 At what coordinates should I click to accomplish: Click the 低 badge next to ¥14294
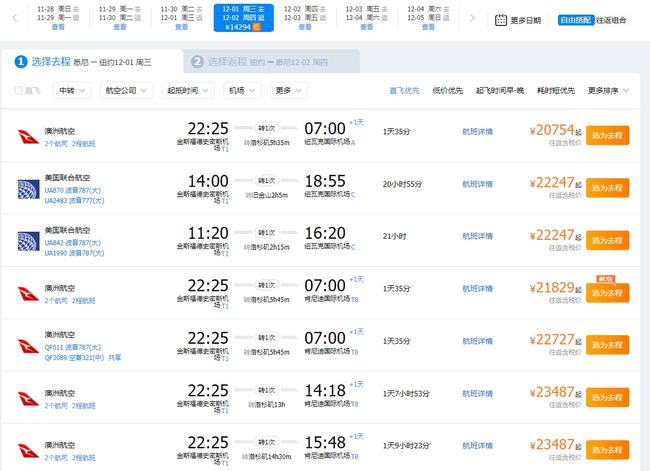[257, 27]
